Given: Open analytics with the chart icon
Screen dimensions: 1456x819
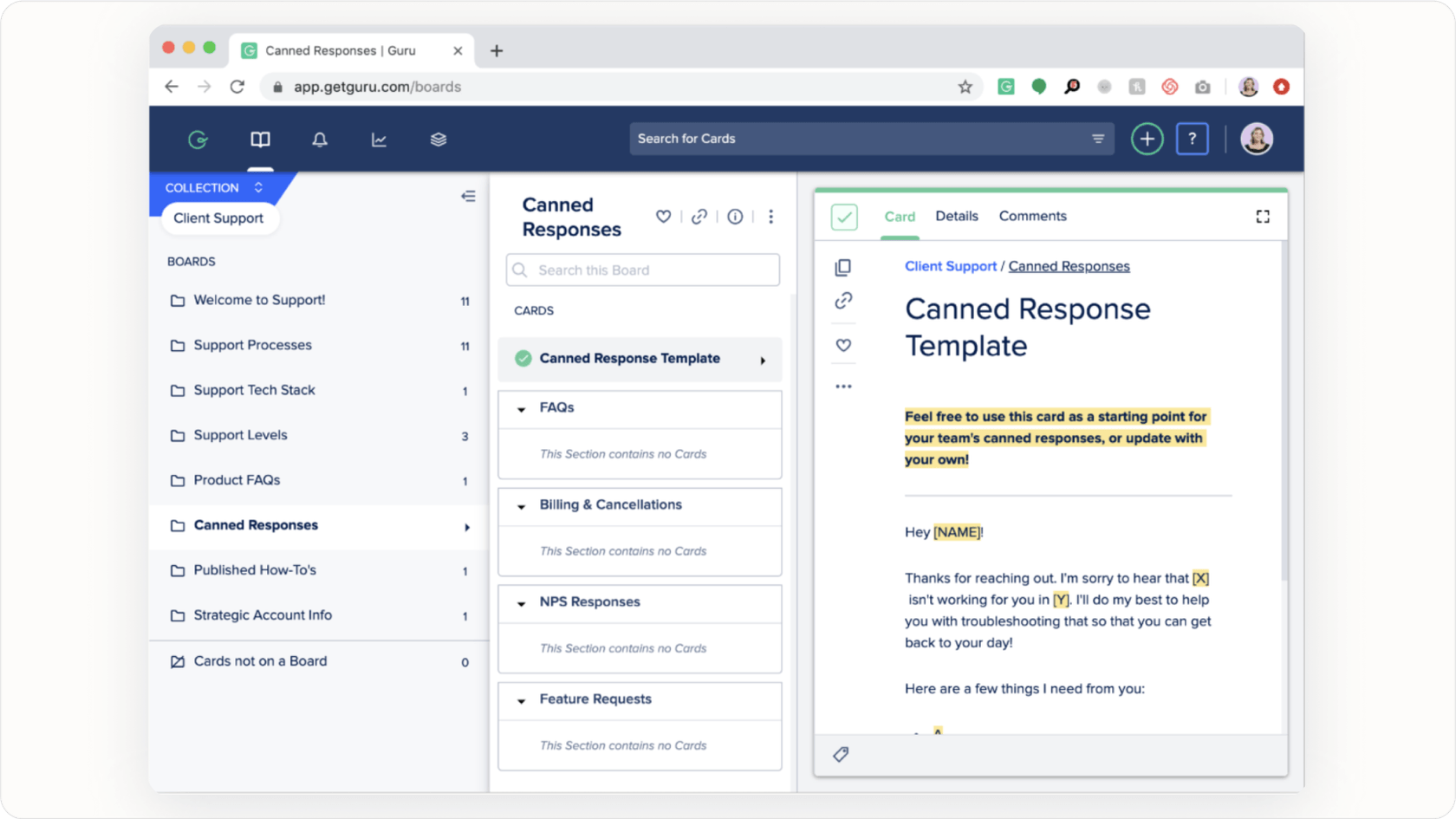Looking at the screenshot, I should [x=379, y=139].
